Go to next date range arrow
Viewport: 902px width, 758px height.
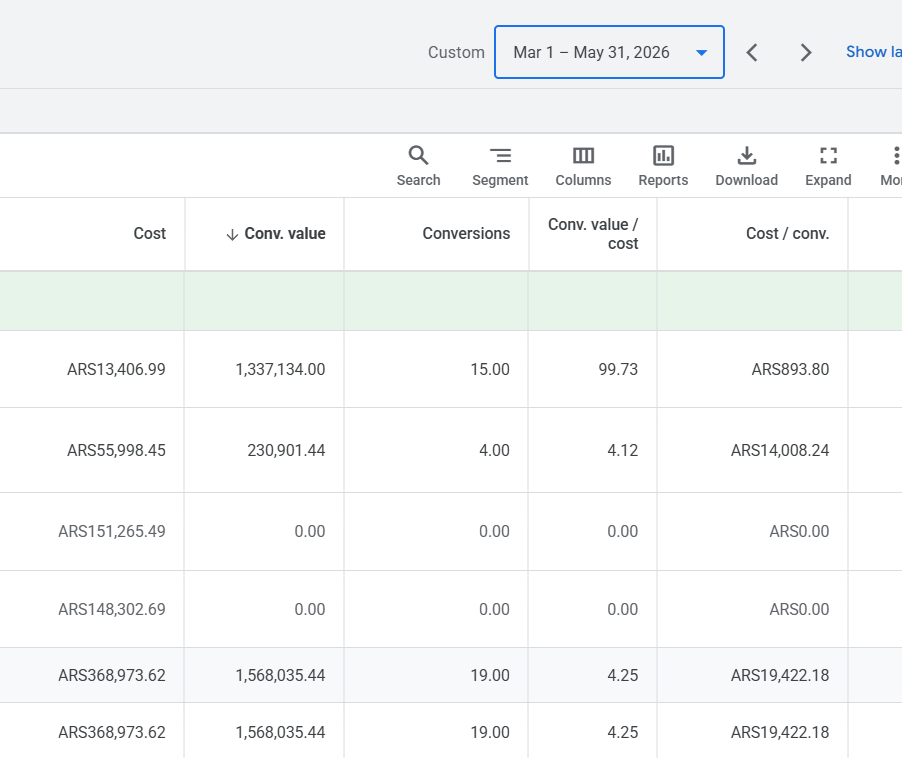tap(806, 52)
